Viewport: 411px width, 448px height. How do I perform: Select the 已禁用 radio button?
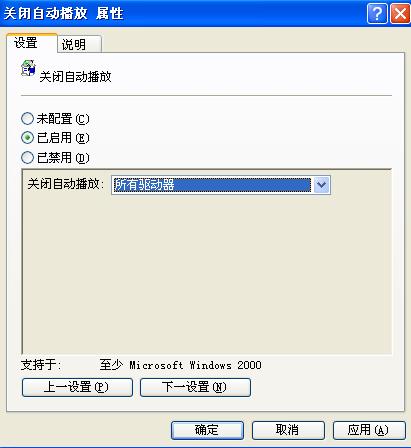27,157
